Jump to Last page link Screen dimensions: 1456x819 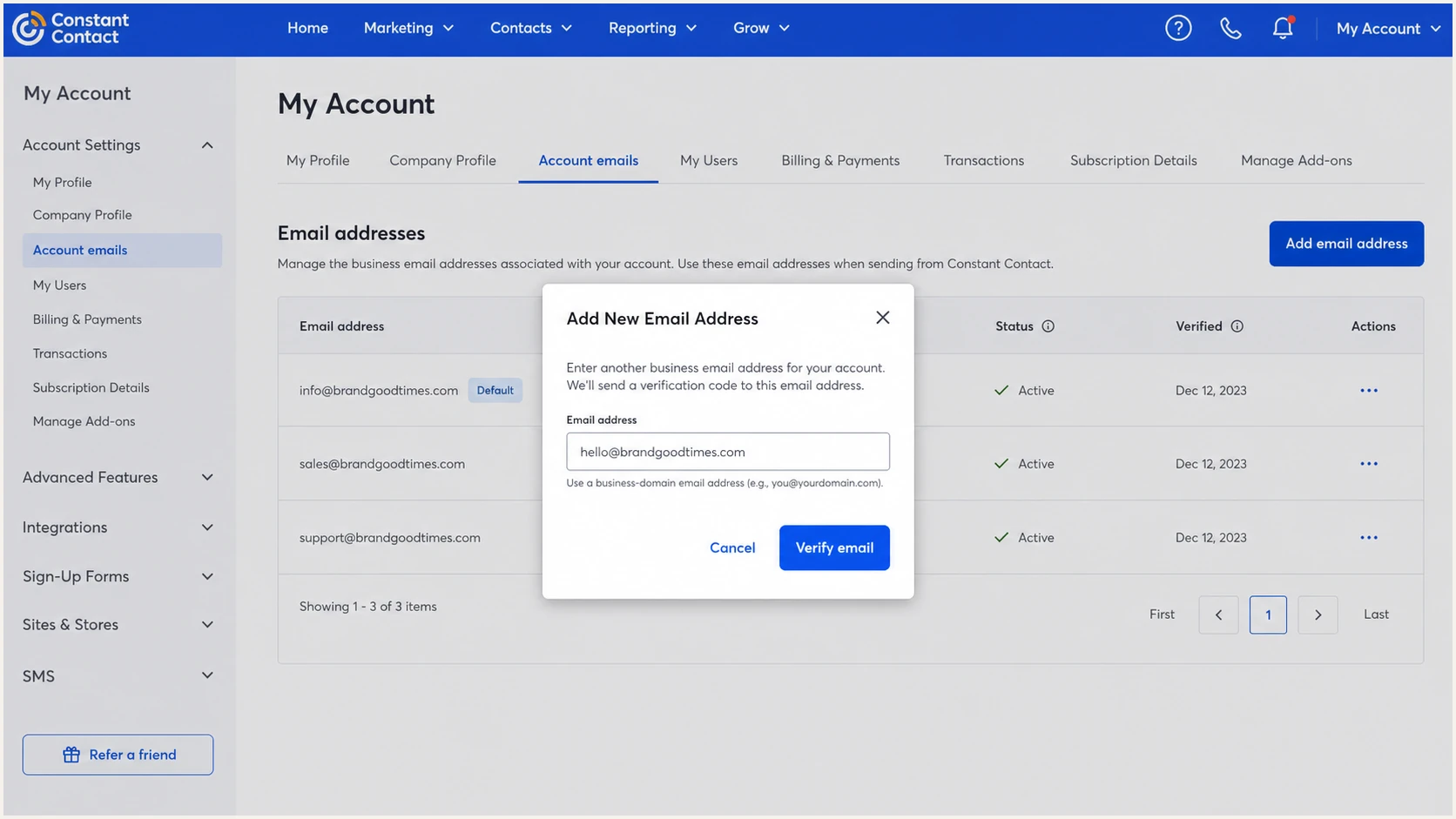coord(1376,614)
